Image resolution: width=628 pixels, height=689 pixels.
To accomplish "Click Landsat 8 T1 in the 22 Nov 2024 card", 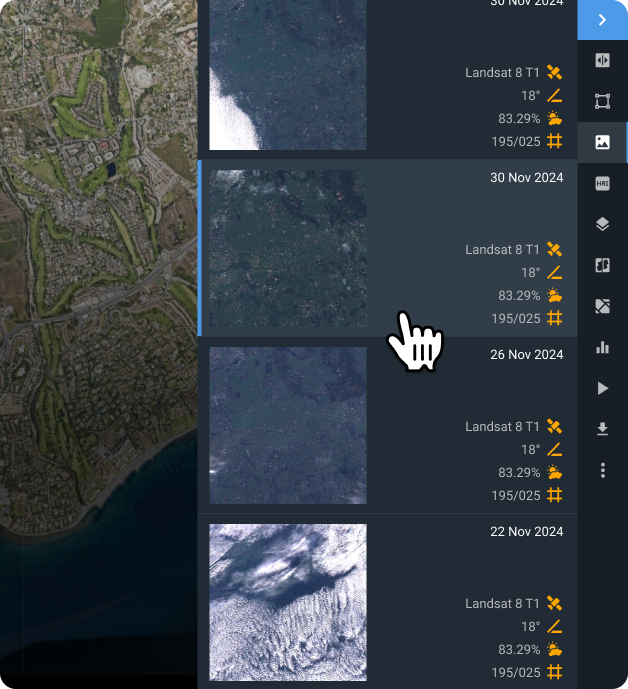I will (x=502, y=604).
